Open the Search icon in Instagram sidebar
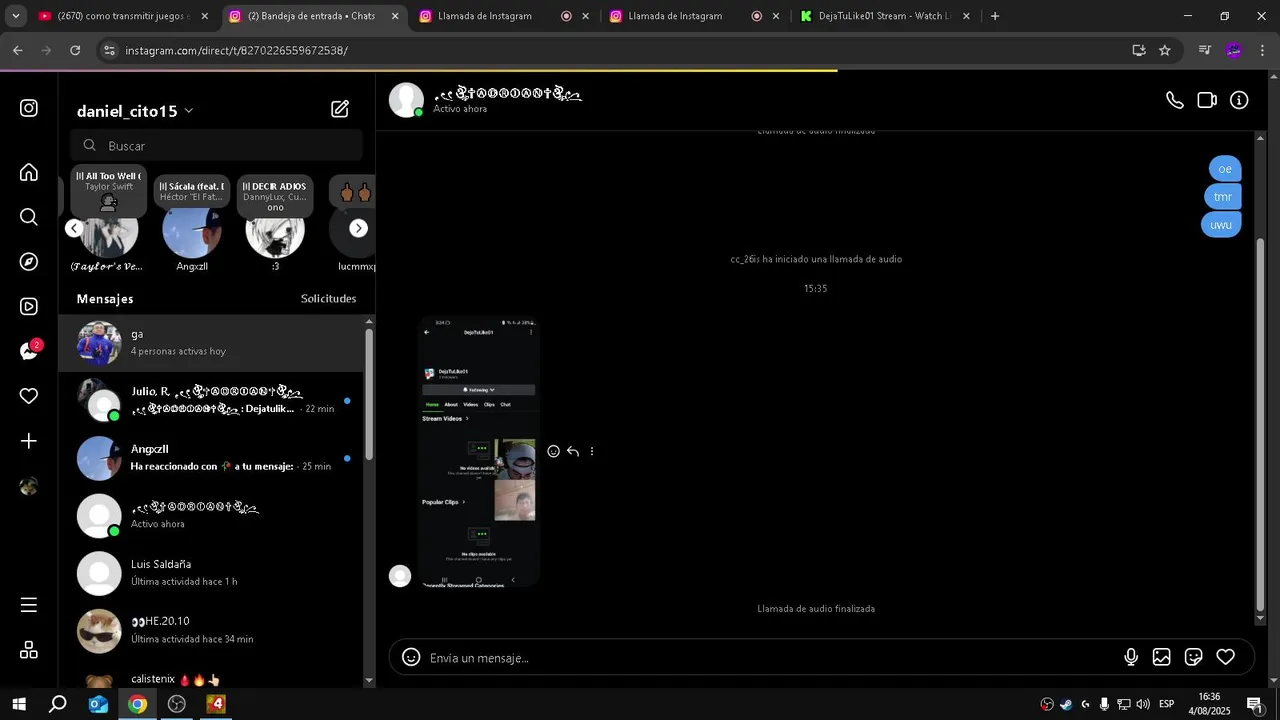1280x720 pixels. 29,217
